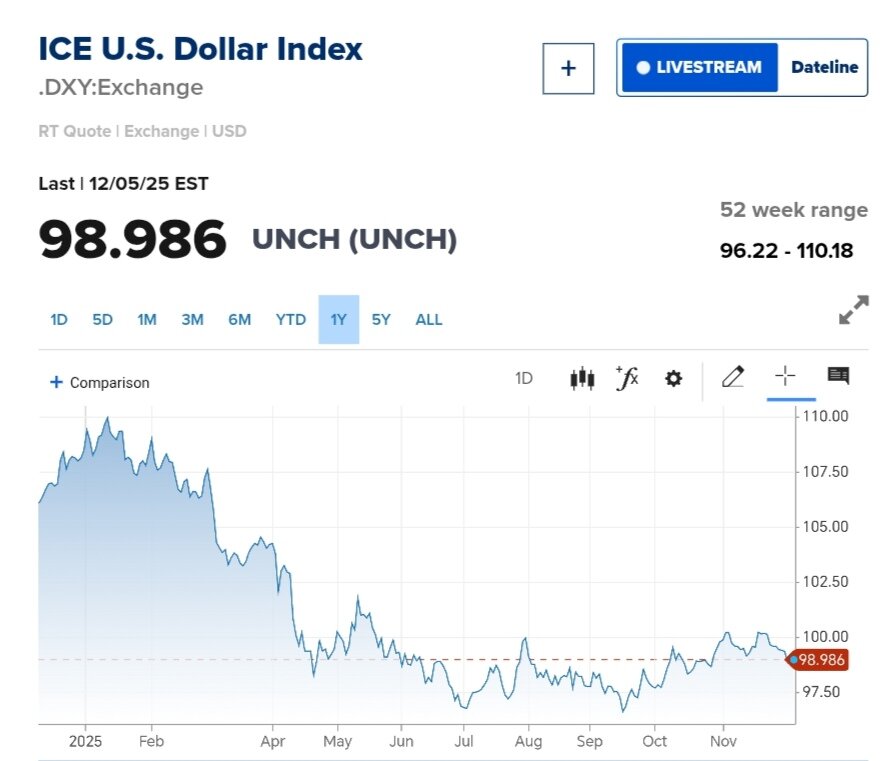Select the 1D time range

[x=59, y=320]
